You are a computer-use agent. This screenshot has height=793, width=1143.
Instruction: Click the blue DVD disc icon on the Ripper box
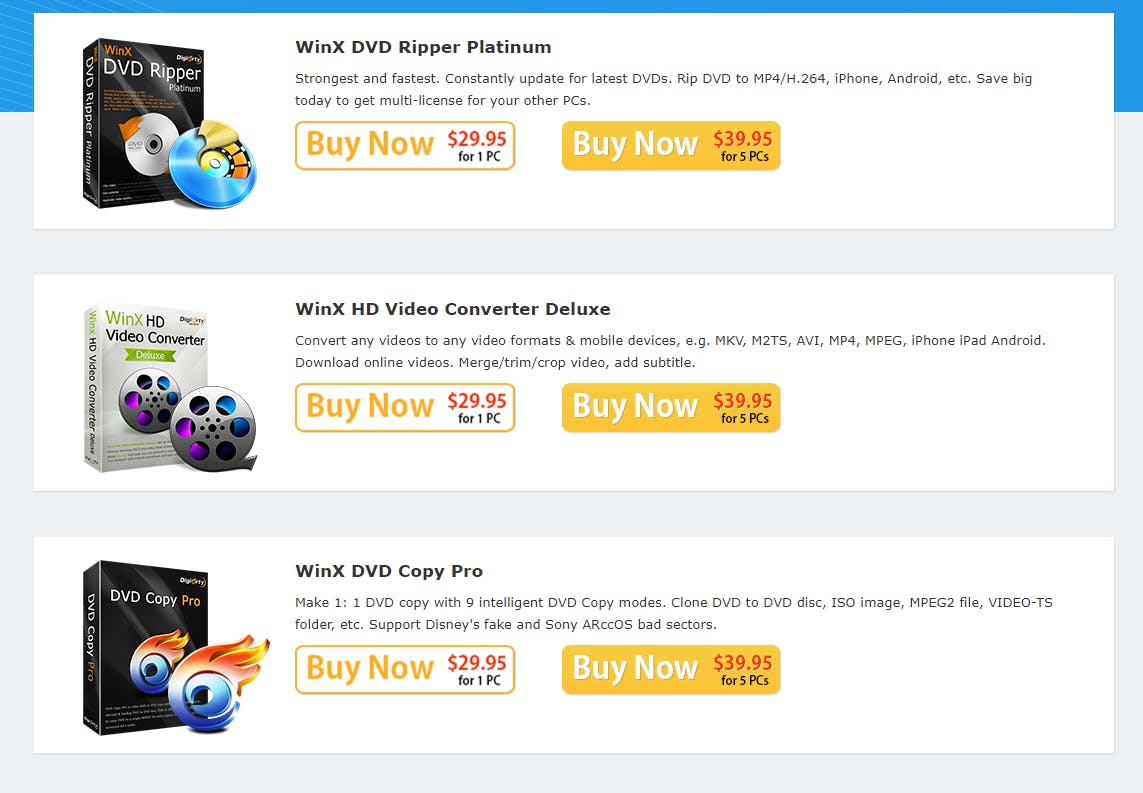point(213,168)
